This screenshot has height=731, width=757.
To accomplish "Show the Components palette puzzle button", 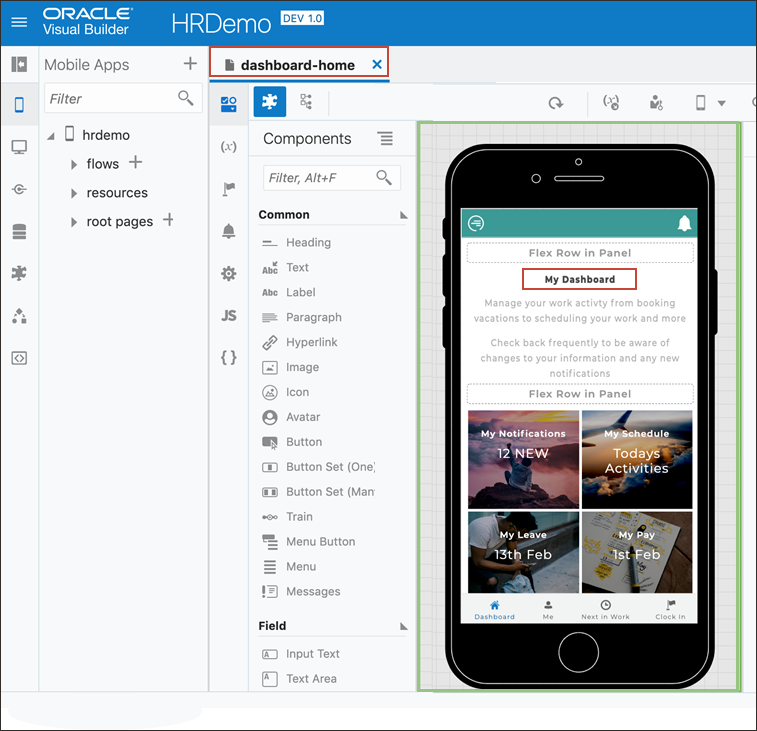I will click(x=269, y=101).
